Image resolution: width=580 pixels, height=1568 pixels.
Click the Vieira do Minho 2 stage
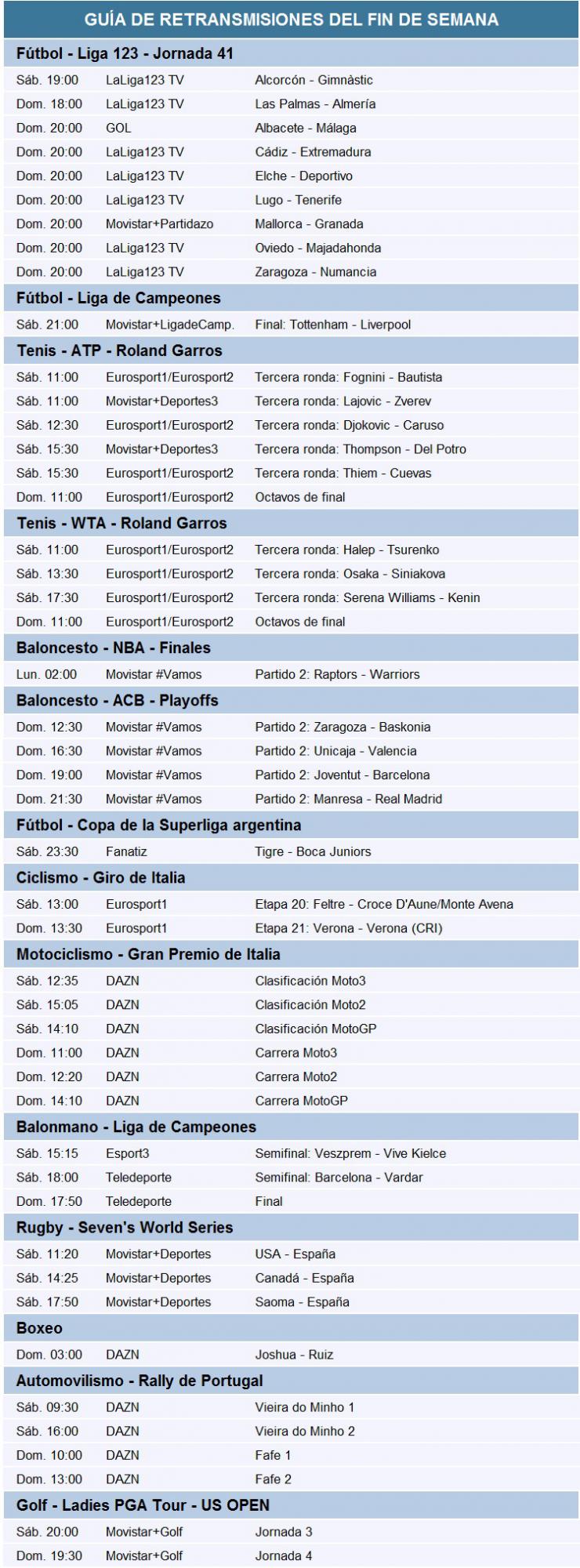305,1432
